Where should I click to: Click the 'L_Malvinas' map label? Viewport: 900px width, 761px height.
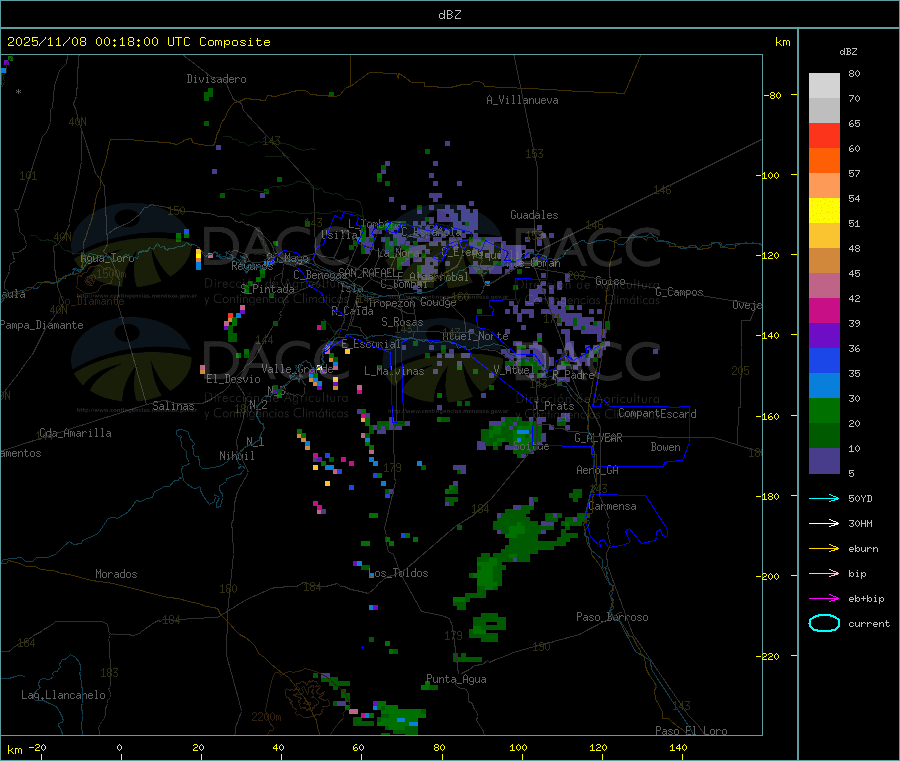[x=394, y=371]
